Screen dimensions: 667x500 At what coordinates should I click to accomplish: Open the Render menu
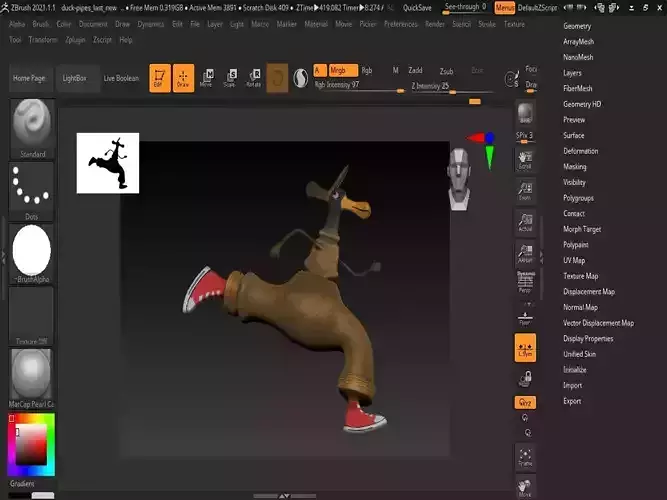tap(435, 24)
